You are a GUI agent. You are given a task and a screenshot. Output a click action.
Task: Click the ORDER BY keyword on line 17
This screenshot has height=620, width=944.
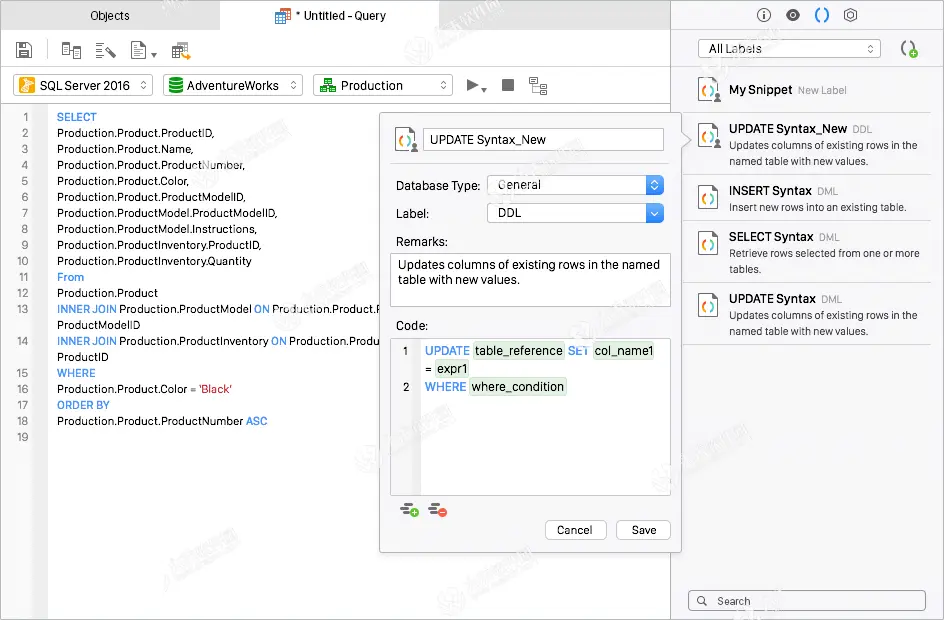pyautogui.click(x=83, y=405)
